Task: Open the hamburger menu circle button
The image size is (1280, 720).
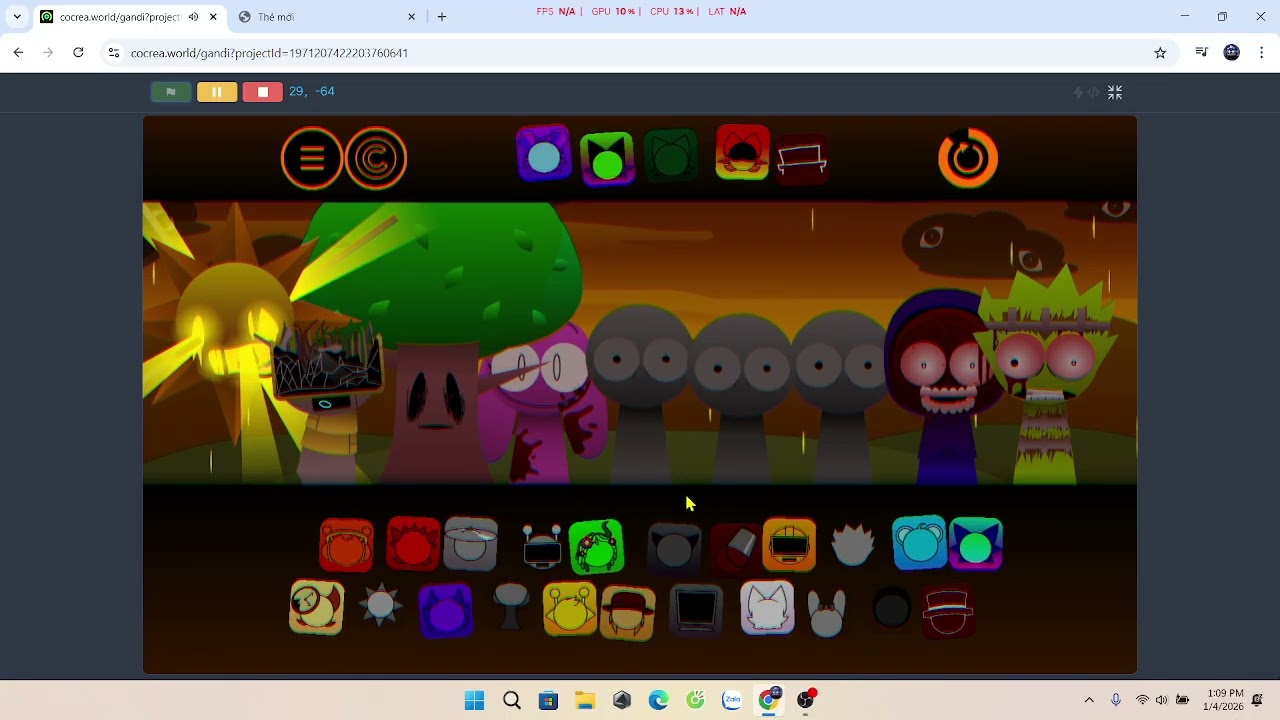Action: pyautogui.click(x=312, y=158)
